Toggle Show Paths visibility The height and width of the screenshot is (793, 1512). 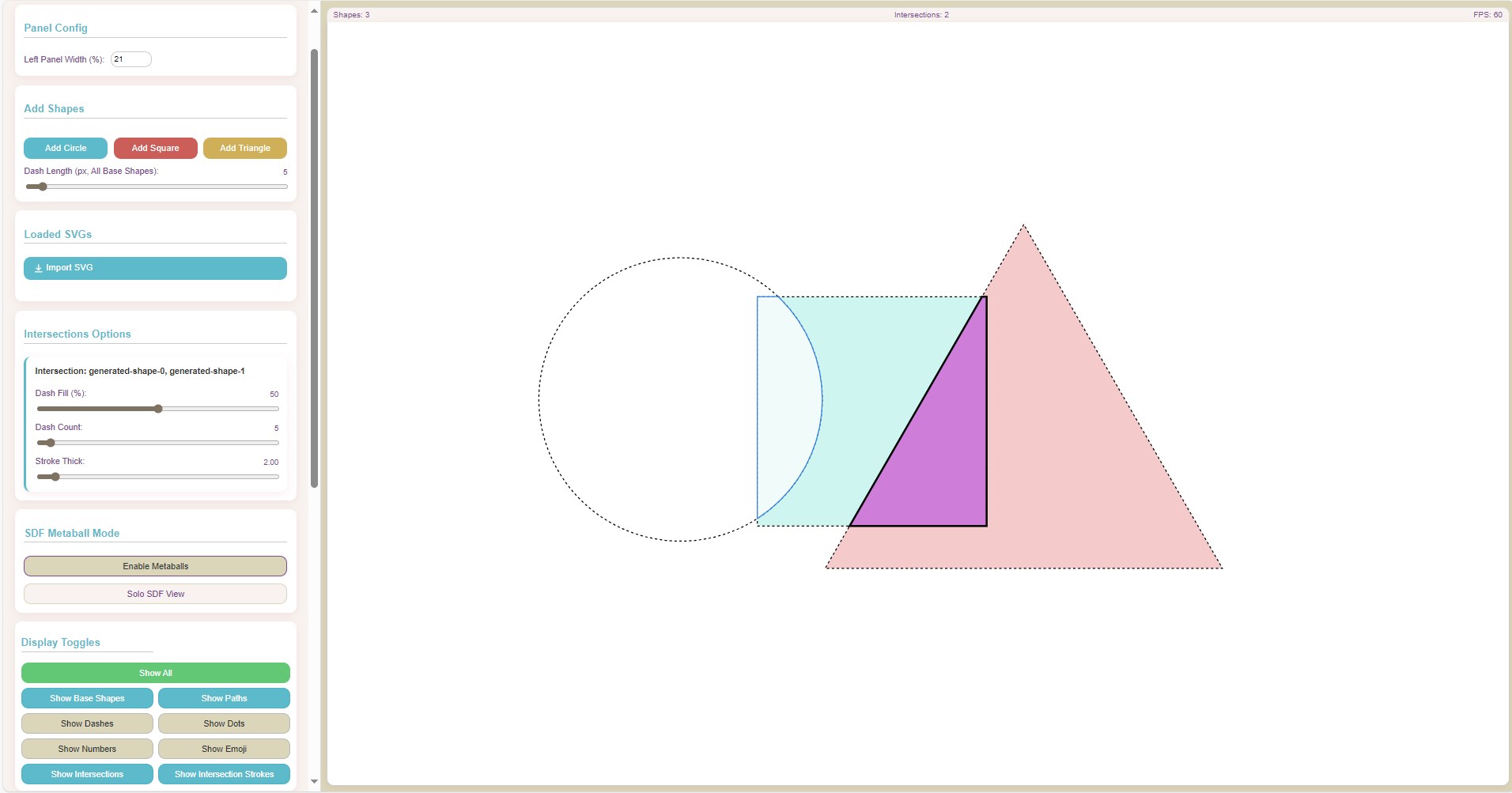(225, 698)
